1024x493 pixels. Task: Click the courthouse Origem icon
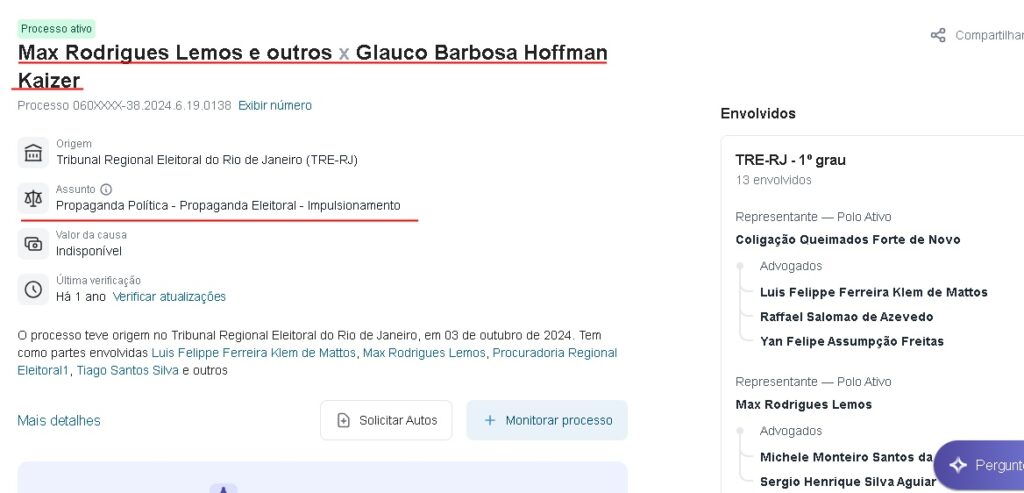[33, 152]
